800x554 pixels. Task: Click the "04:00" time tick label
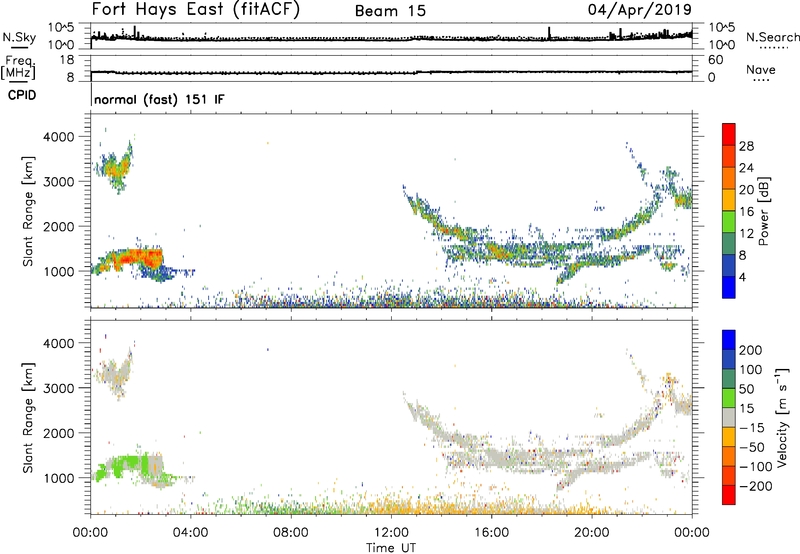[190, 533]
